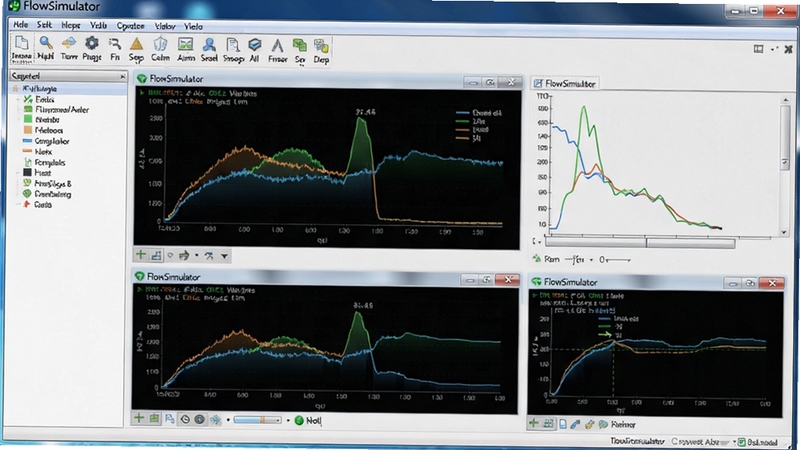
Task: Open the dropdown arrow right of 'Ram' field
Action: click(591, 260)
